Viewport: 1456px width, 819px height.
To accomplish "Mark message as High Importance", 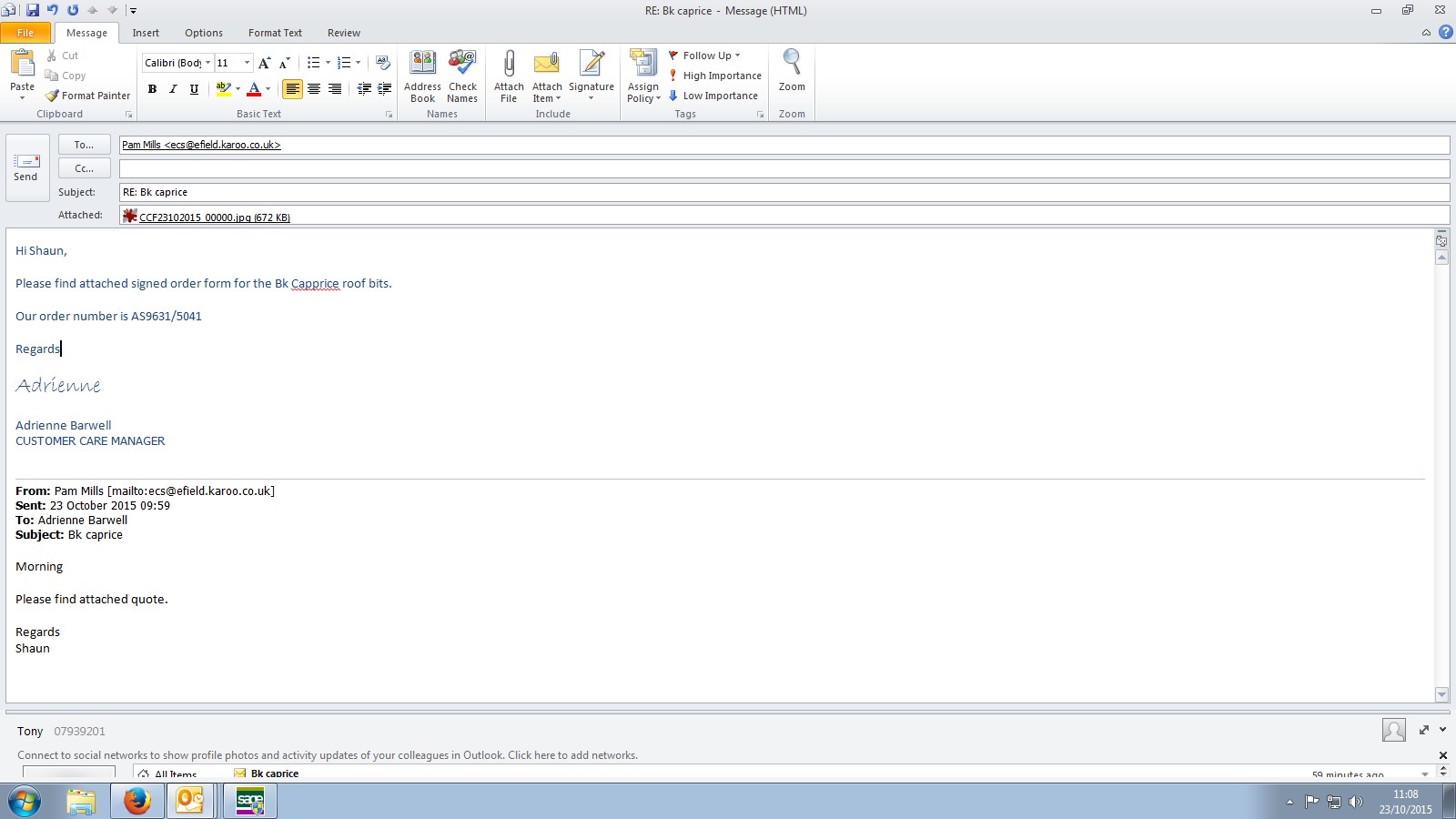I will tap(714, 76).
